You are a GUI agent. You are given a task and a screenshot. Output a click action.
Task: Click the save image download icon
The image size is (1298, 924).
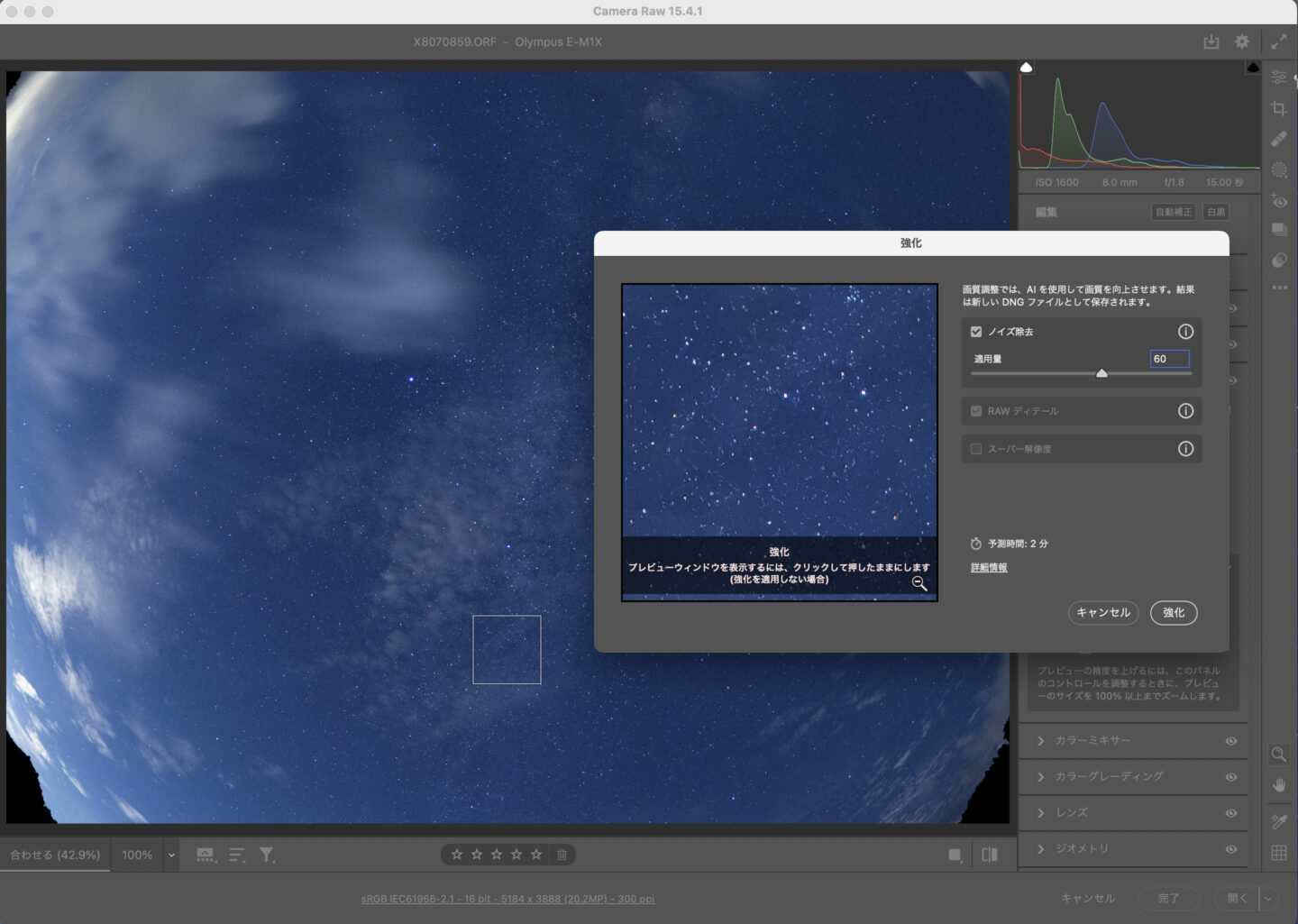point(1211,41)
